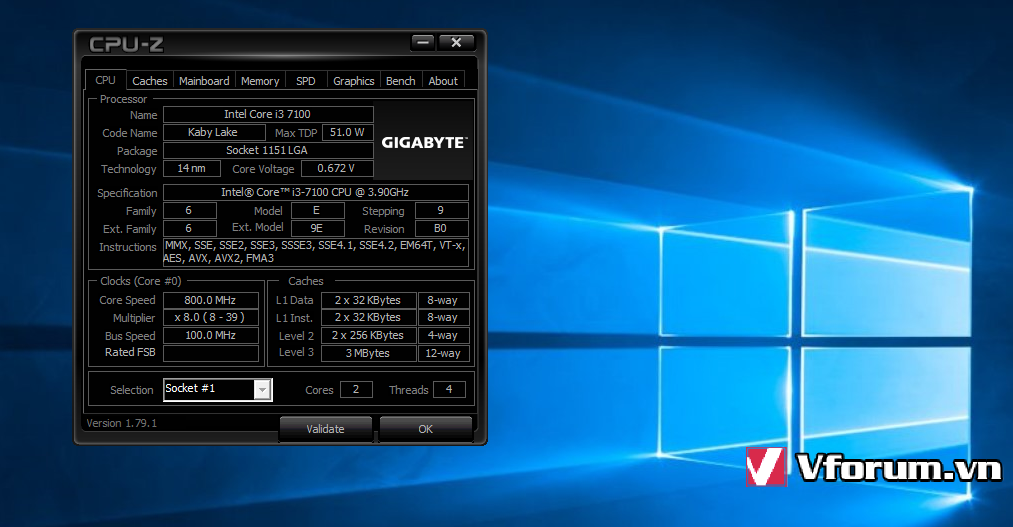The height and width of the screenshot is (527, 1013).
Task: Click the Level 3 3 MBytes value
Action: (x=368, y=353)
